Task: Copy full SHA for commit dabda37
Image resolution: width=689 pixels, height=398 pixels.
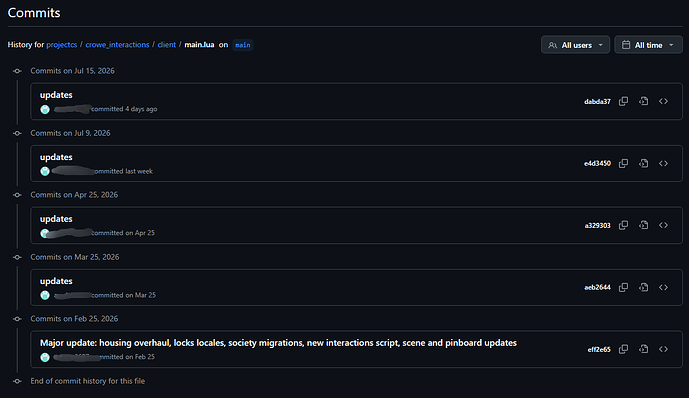Action: coord(623,101)
